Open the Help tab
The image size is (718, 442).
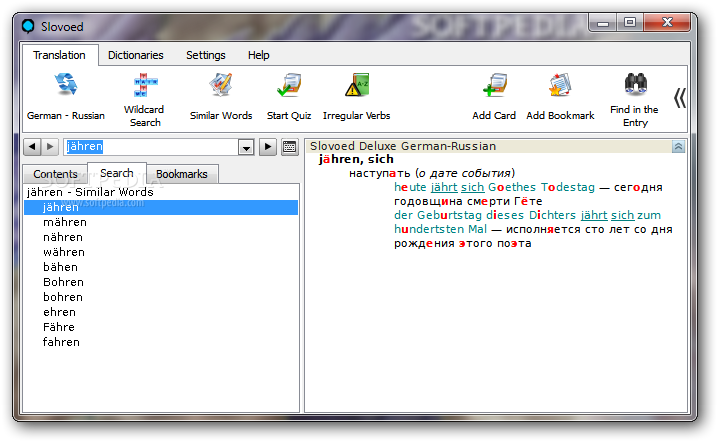(259, 55)
